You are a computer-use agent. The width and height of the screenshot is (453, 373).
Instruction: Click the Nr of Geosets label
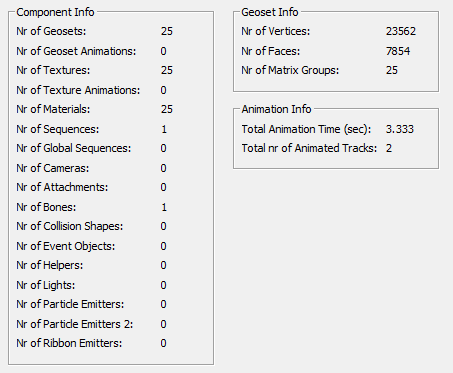[51, 31]
